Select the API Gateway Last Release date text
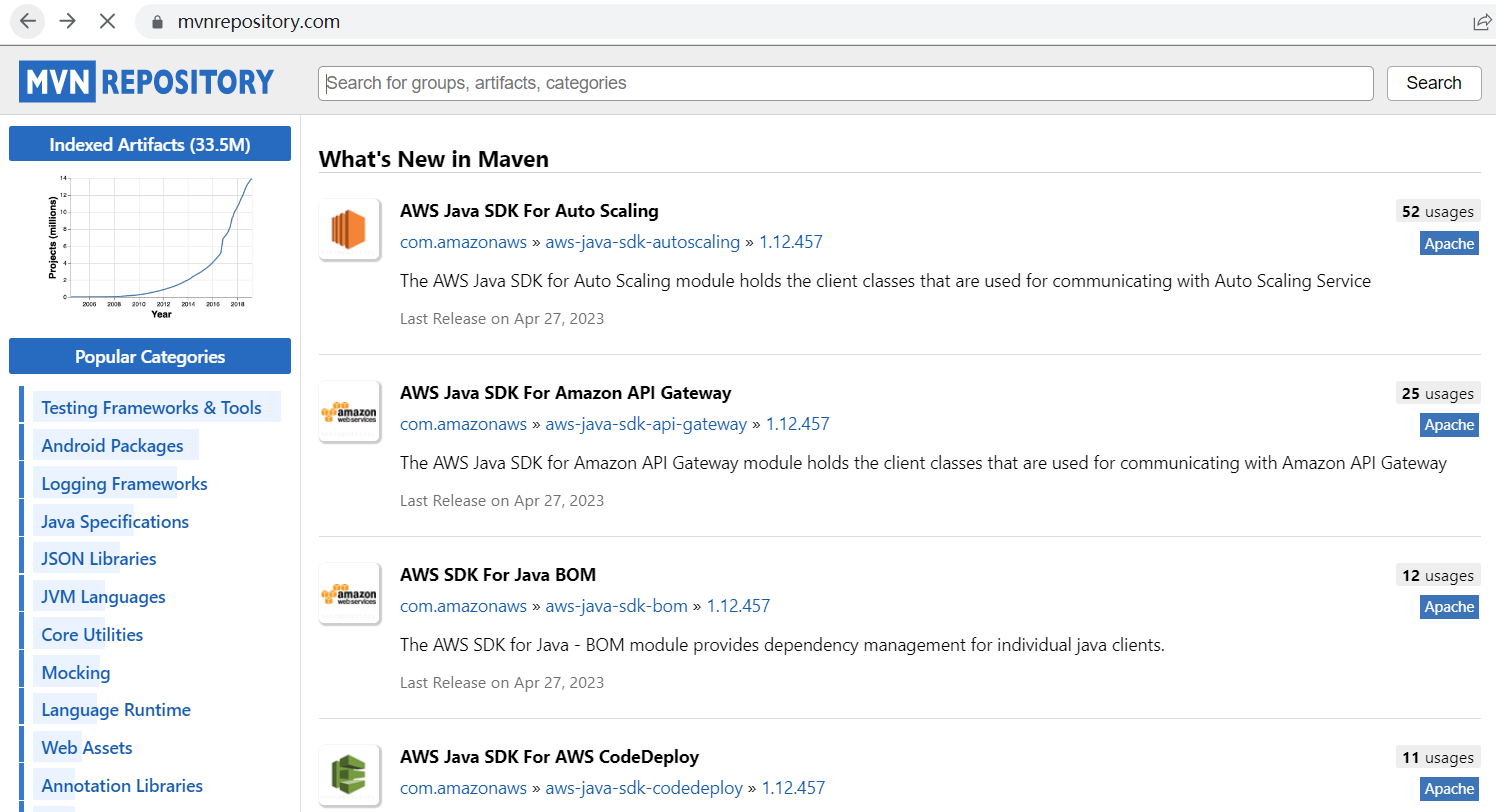 (x=502, y=501)
